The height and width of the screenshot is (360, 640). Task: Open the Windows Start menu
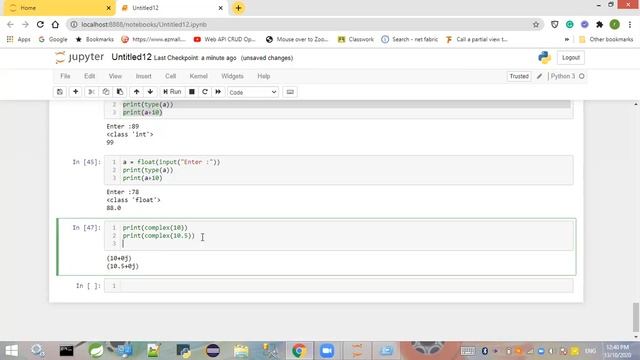[x=11, y=351]
